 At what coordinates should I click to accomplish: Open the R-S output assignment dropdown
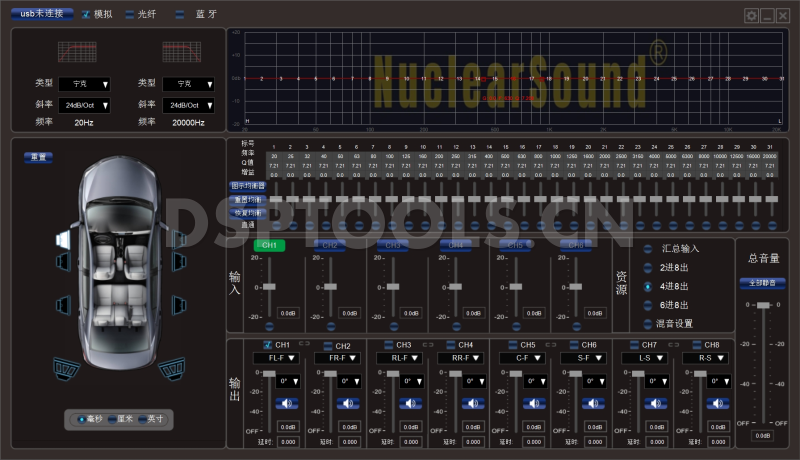pos(706,358)
